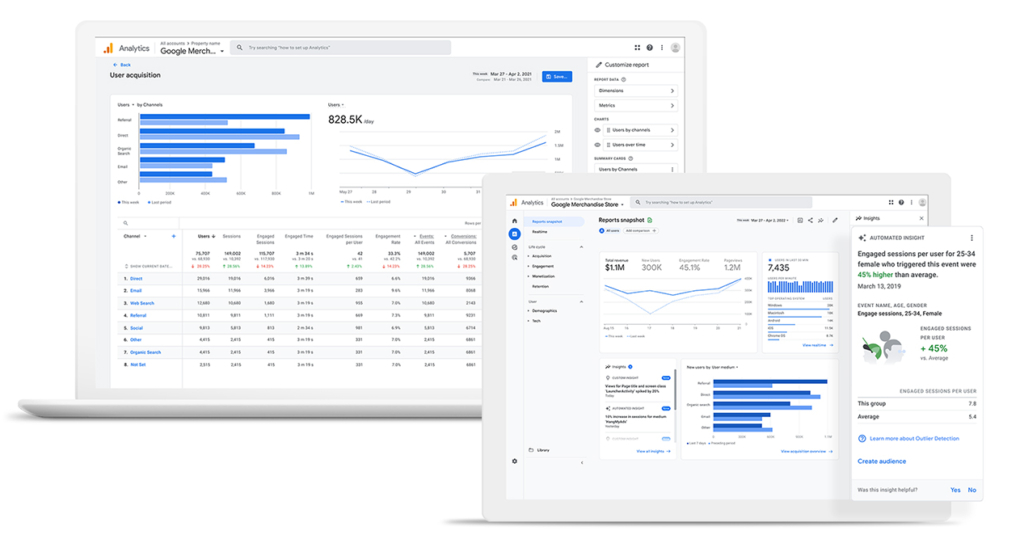This screenshot has height=535, width=1024.
Task: Open the Users dropdown above the bar chart
Action: 126,105
